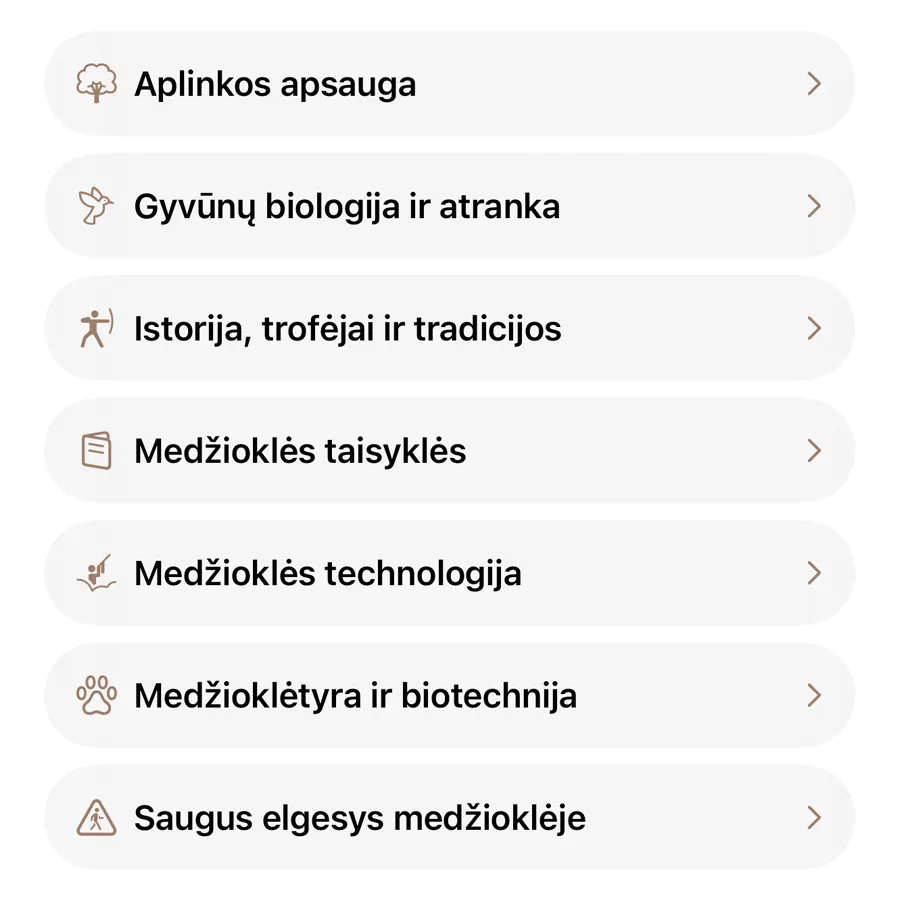Image resolution: width=900 pixels, height=900 pixels.
Task: Click chevron on Saugus elgesys medžioklėje row
Action: [814, 818]
